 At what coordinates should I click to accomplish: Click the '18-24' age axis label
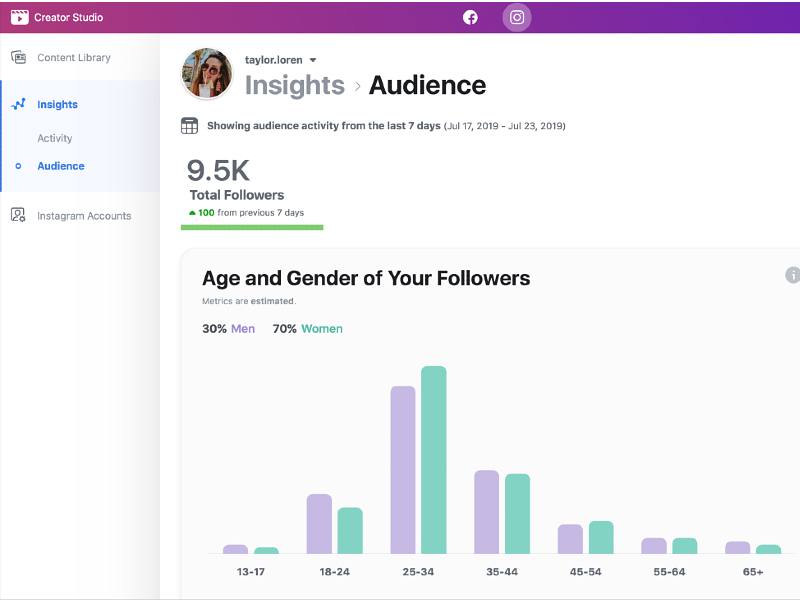(335, 572)
